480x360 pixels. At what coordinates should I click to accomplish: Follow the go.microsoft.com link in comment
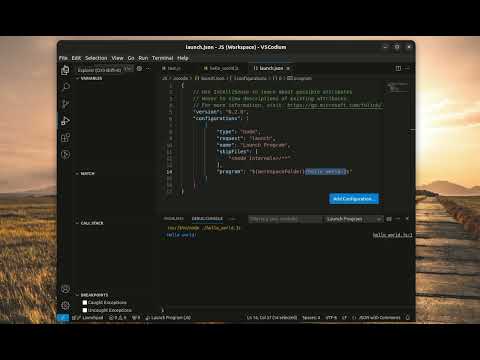tap(335, 105)
